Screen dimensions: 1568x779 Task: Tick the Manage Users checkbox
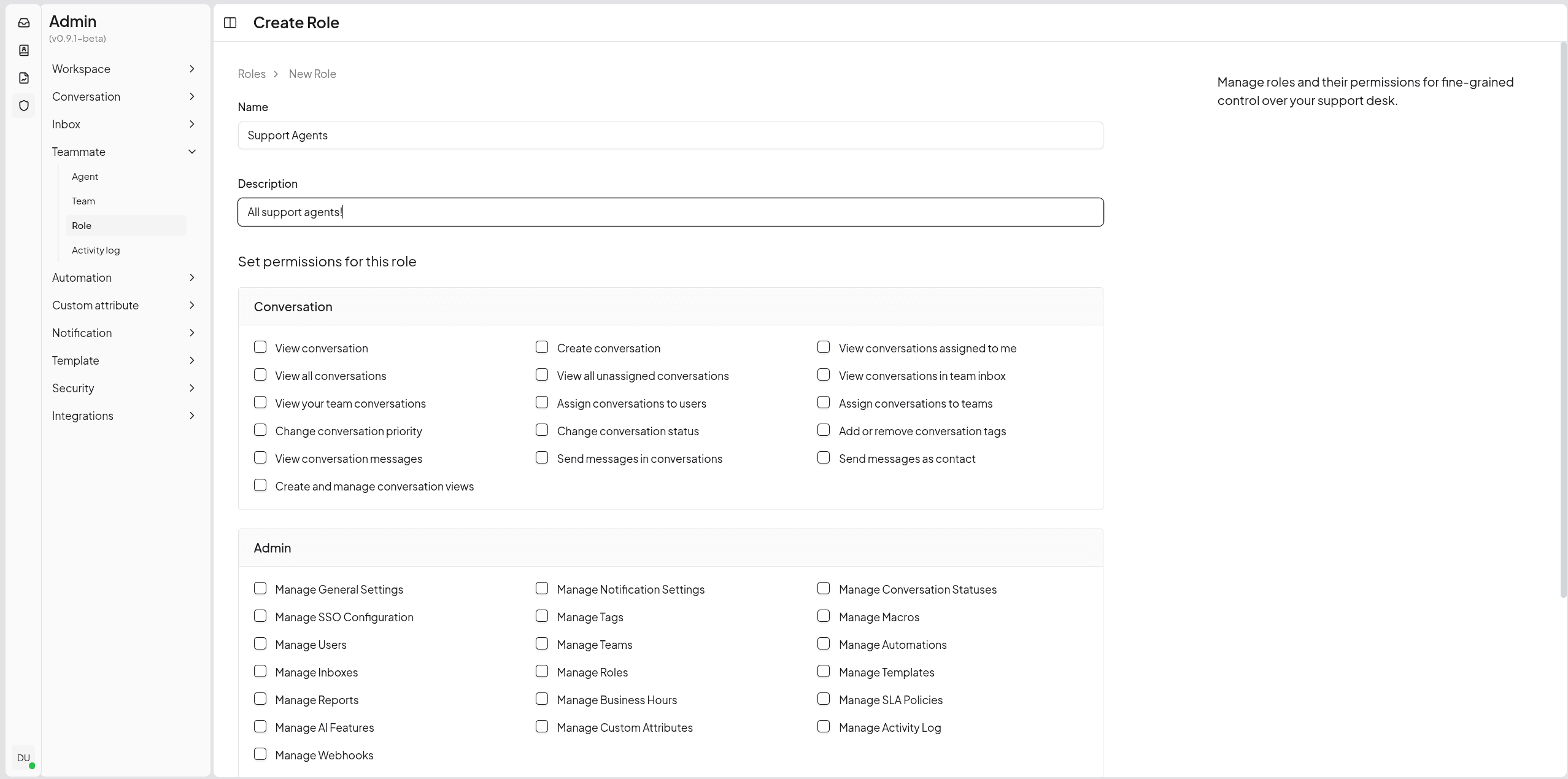point(260,644)
